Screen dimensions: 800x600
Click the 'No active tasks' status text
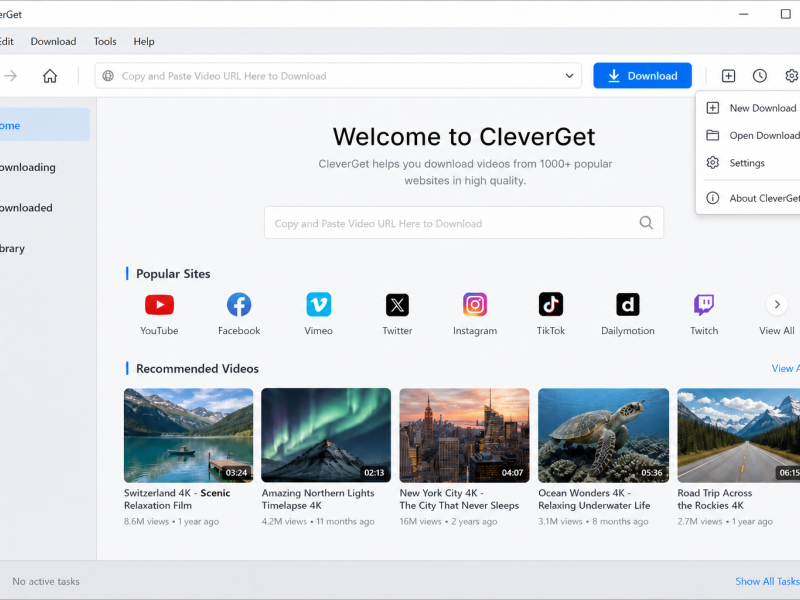(x=46, y=581)
